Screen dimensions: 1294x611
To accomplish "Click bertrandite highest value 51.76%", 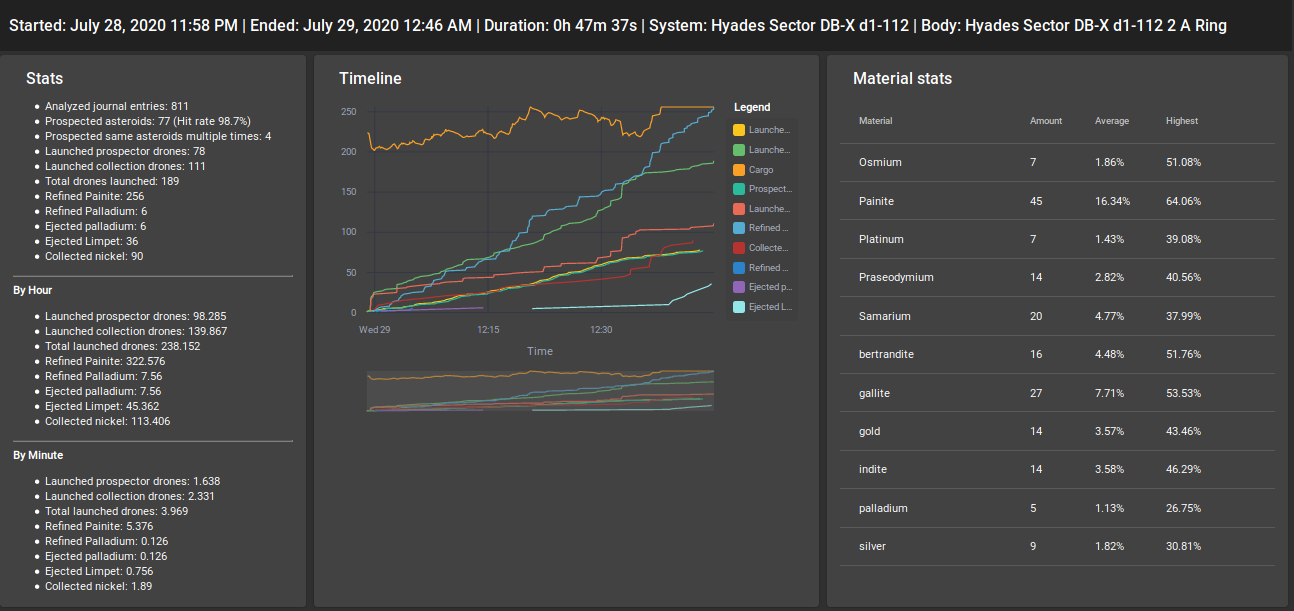I will click(1183, 354).
